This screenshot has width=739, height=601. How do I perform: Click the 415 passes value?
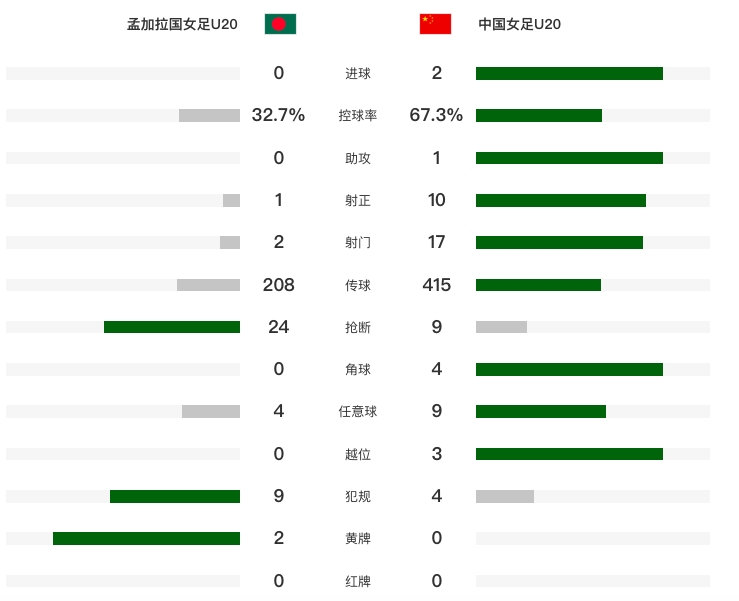(x=436, y=285)
